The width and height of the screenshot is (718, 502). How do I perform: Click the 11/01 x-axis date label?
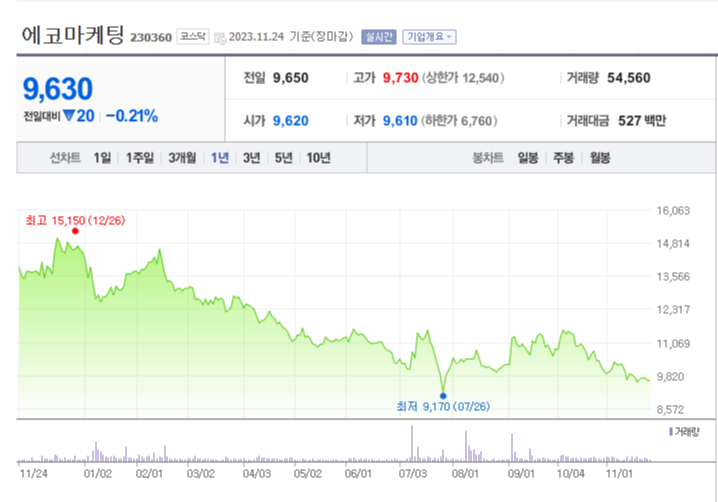click(619, 474)
